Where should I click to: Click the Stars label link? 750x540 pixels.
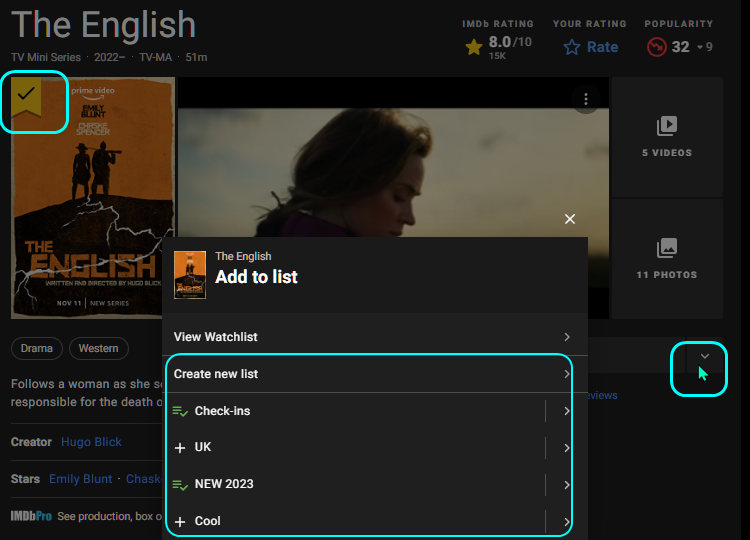tap(25, 479)
